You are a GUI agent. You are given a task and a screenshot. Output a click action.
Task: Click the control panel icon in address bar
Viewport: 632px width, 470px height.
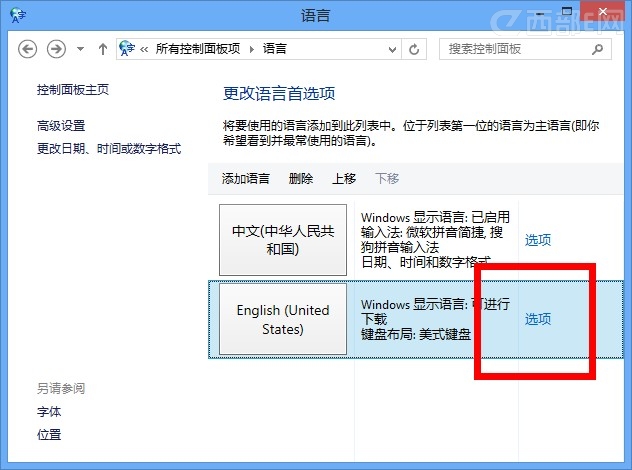pos(128,48)
